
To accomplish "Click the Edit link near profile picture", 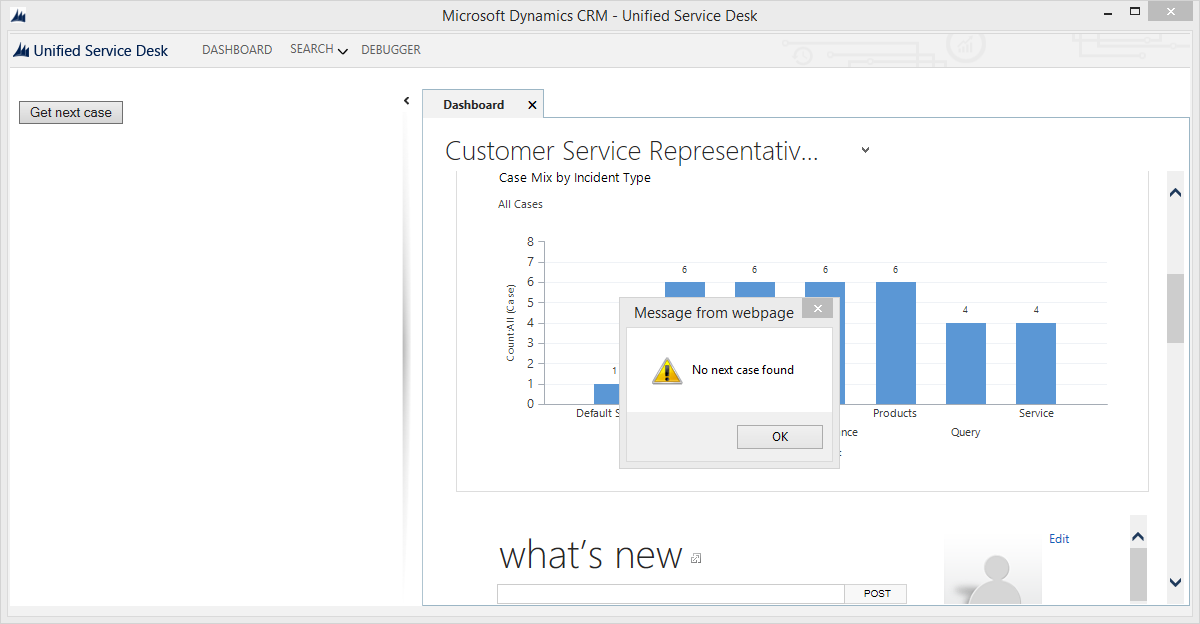I will click(x=1059, y=539).
